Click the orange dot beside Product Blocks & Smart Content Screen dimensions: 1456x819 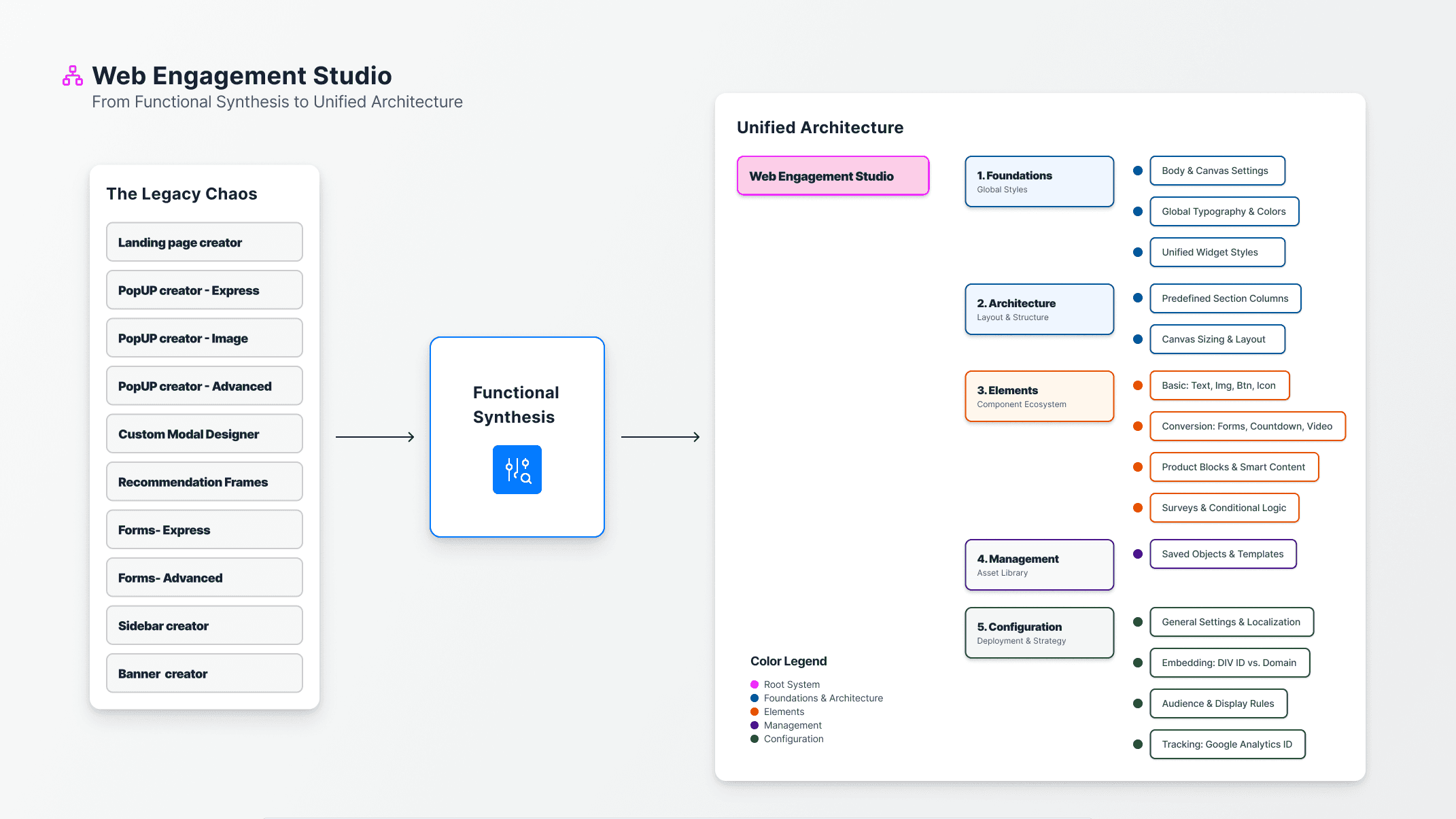tap(1138, 467)
